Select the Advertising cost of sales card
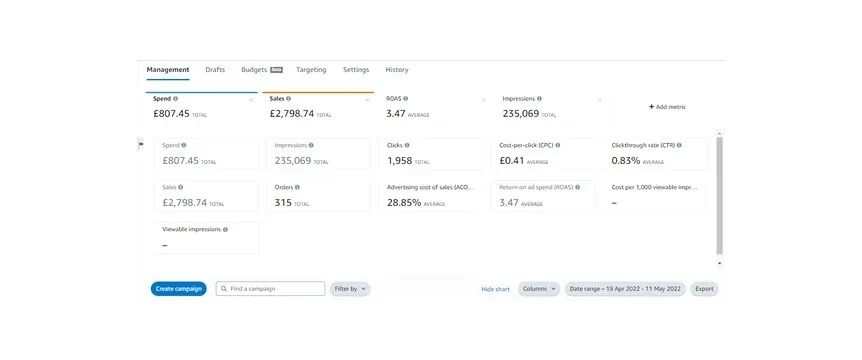Viewport: 862px width, 360px height. [x=430, y=196]
